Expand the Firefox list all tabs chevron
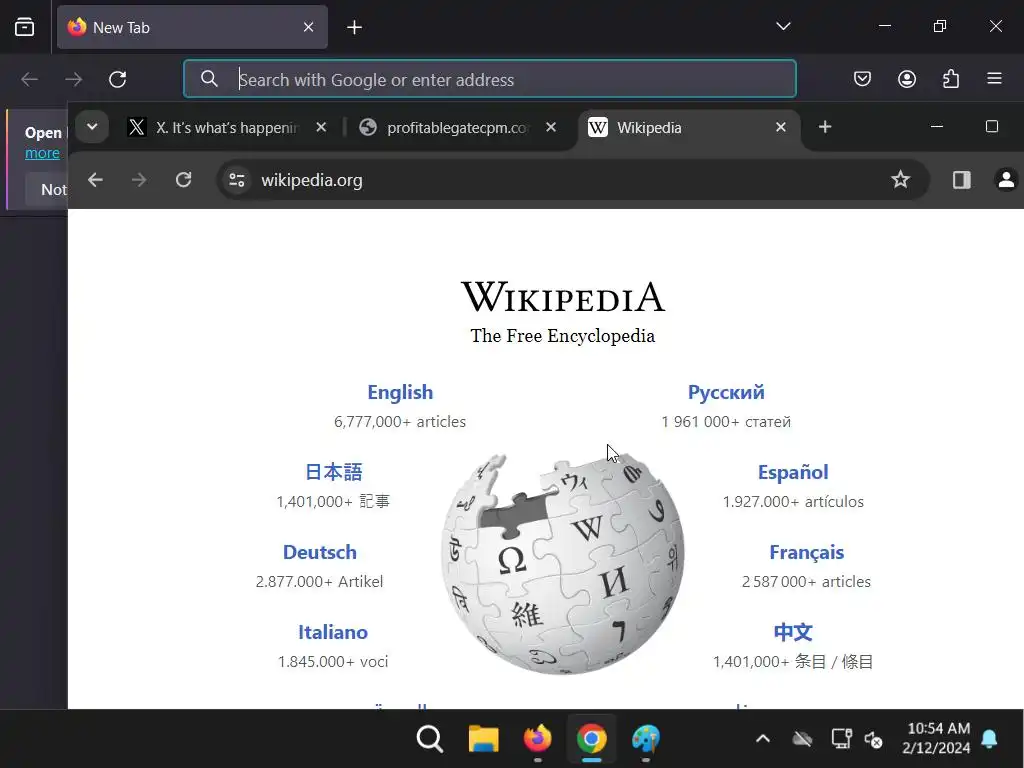The height and width of the screenshot is (768, 1024). (x=783, y=27)
